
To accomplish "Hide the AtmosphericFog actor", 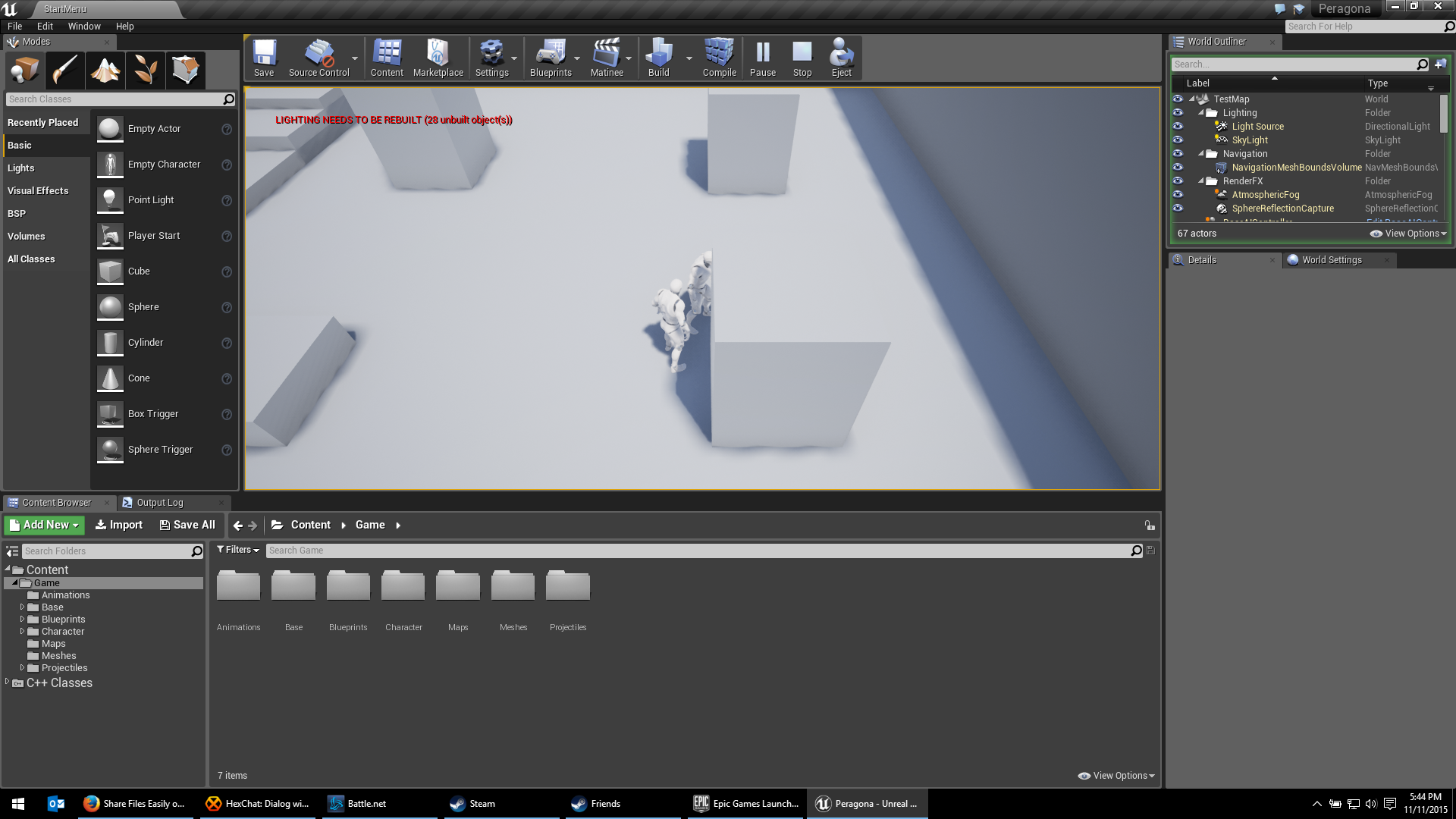I will point(1178,195).
